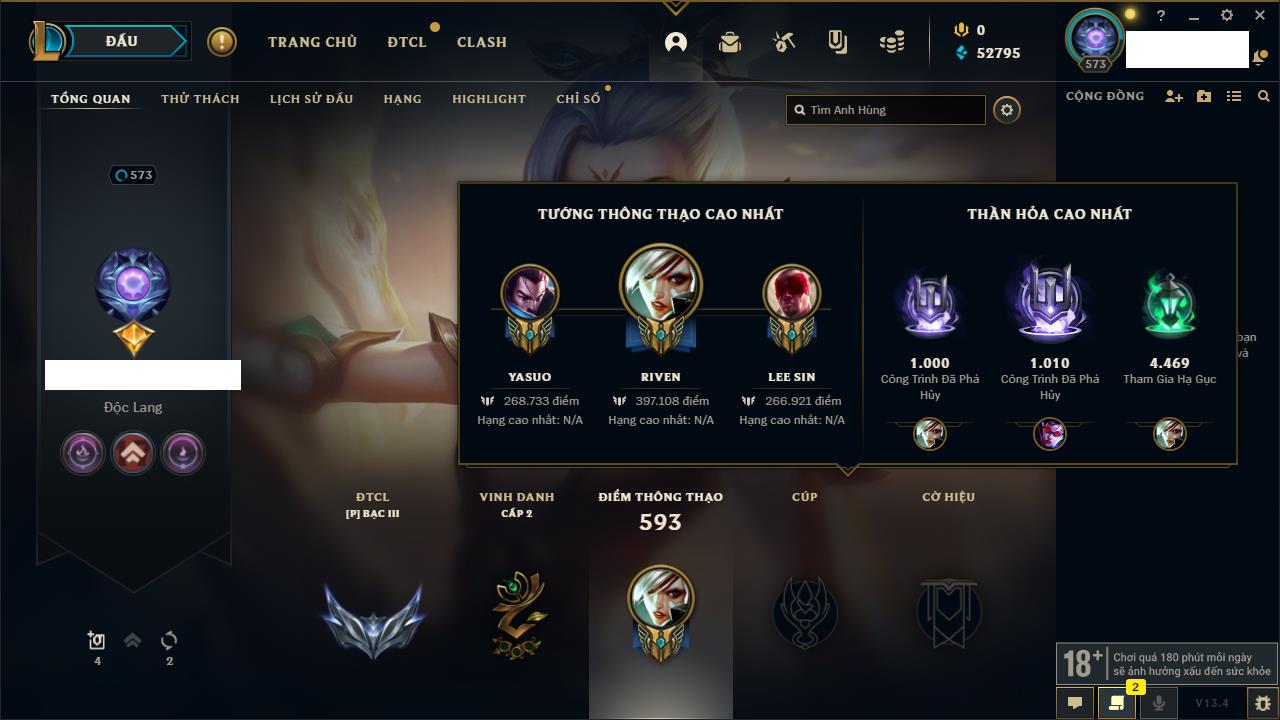Expand the friend list options icon
The height and width of the screenshot is (720, 1280).
click(x=1234, y=96)
